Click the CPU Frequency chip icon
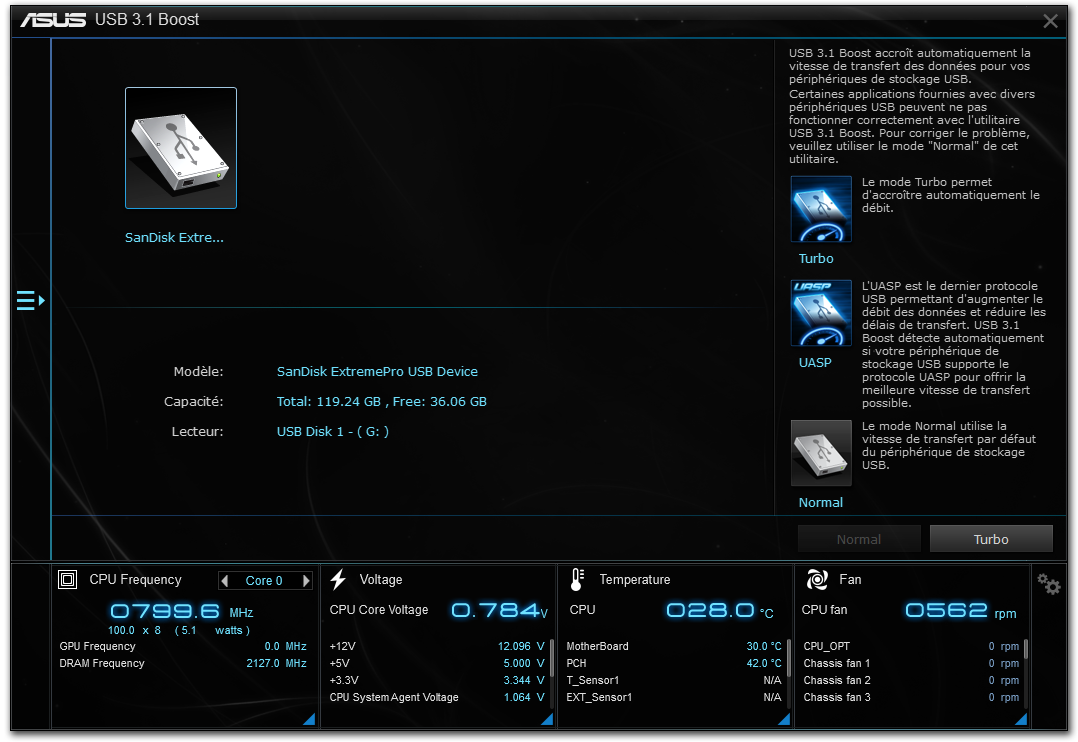Image resolution: width=1078 pixels, height=742 pixels. click(68, 579)
